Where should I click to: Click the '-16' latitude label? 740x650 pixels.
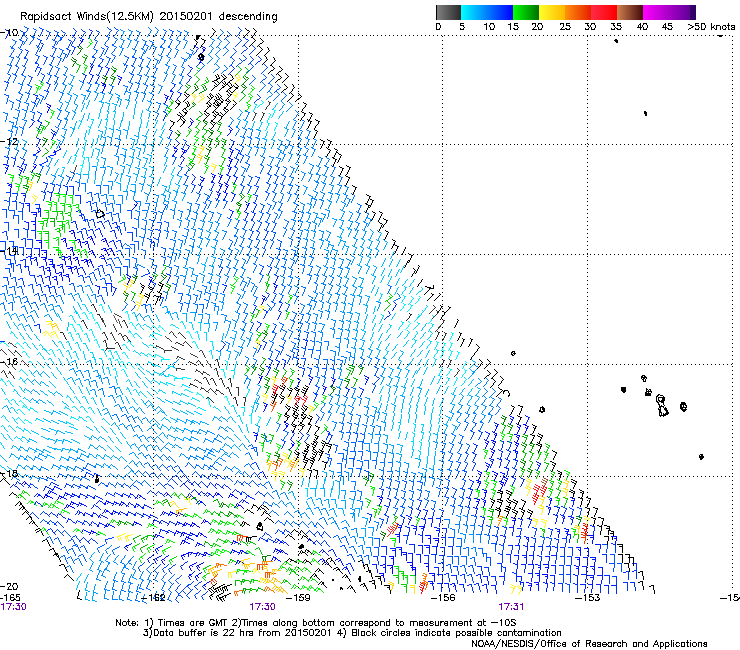click(10, 362)
